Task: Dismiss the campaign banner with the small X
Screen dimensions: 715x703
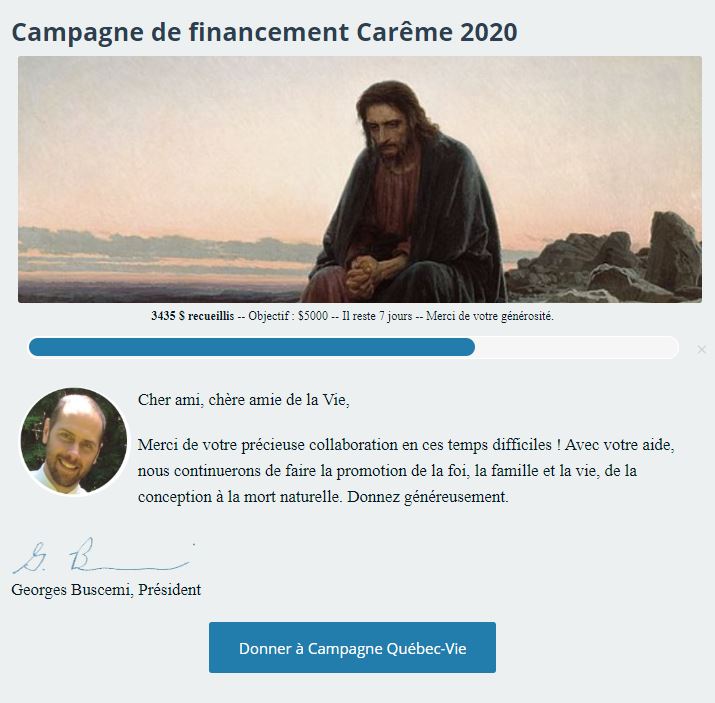Action: click(x=701, y=349)
